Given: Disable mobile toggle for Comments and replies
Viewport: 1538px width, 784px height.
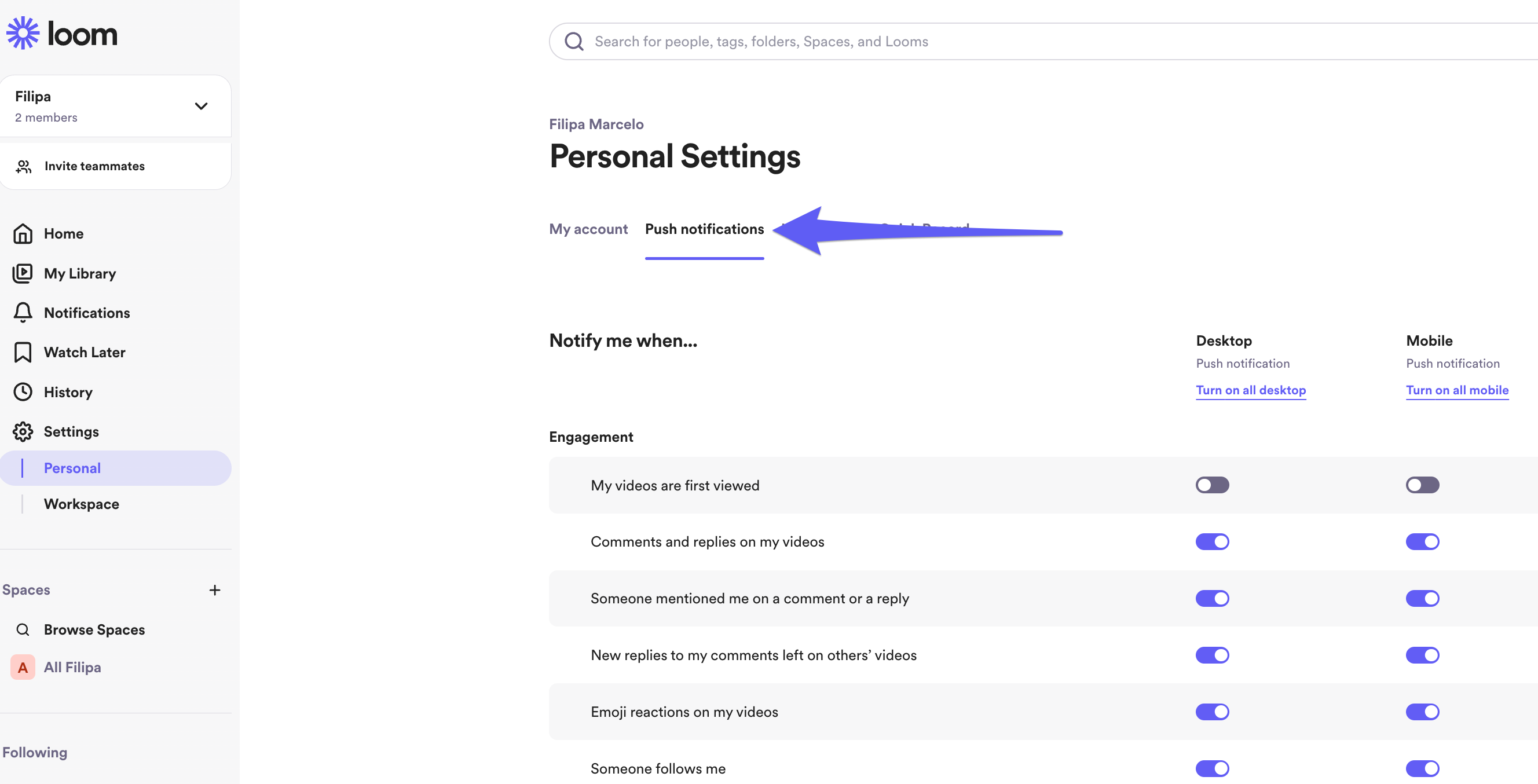Looking at the screenshot, I should 1422,541.
